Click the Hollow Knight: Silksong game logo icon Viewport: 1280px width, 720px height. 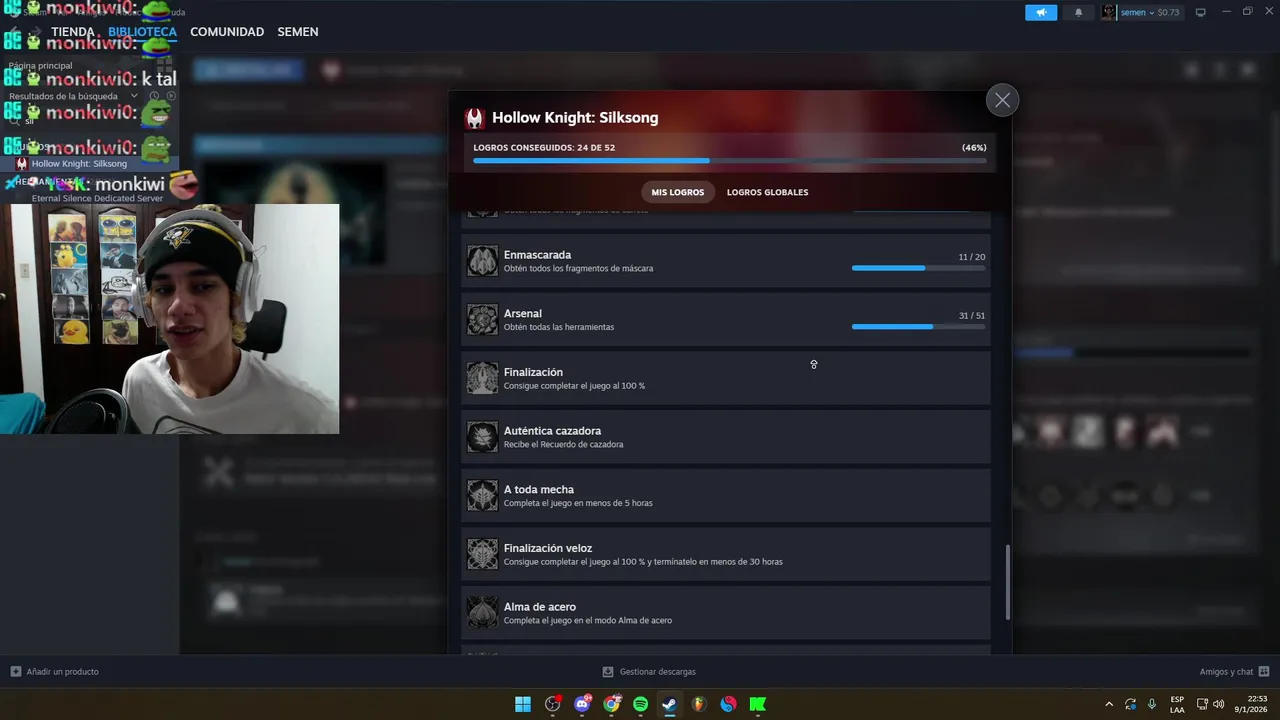[x=474, y=118]
